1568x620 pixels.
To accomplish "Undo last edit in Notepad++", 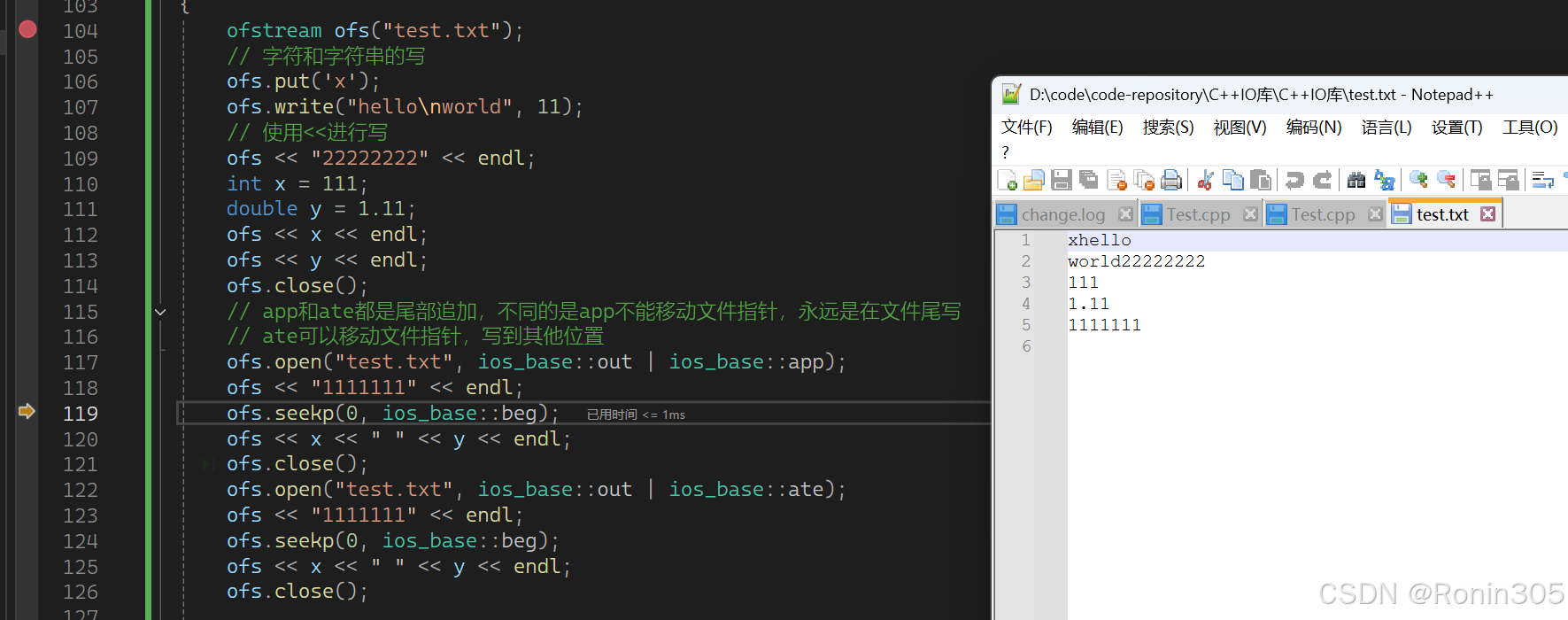I will (x=1294, y=181).
